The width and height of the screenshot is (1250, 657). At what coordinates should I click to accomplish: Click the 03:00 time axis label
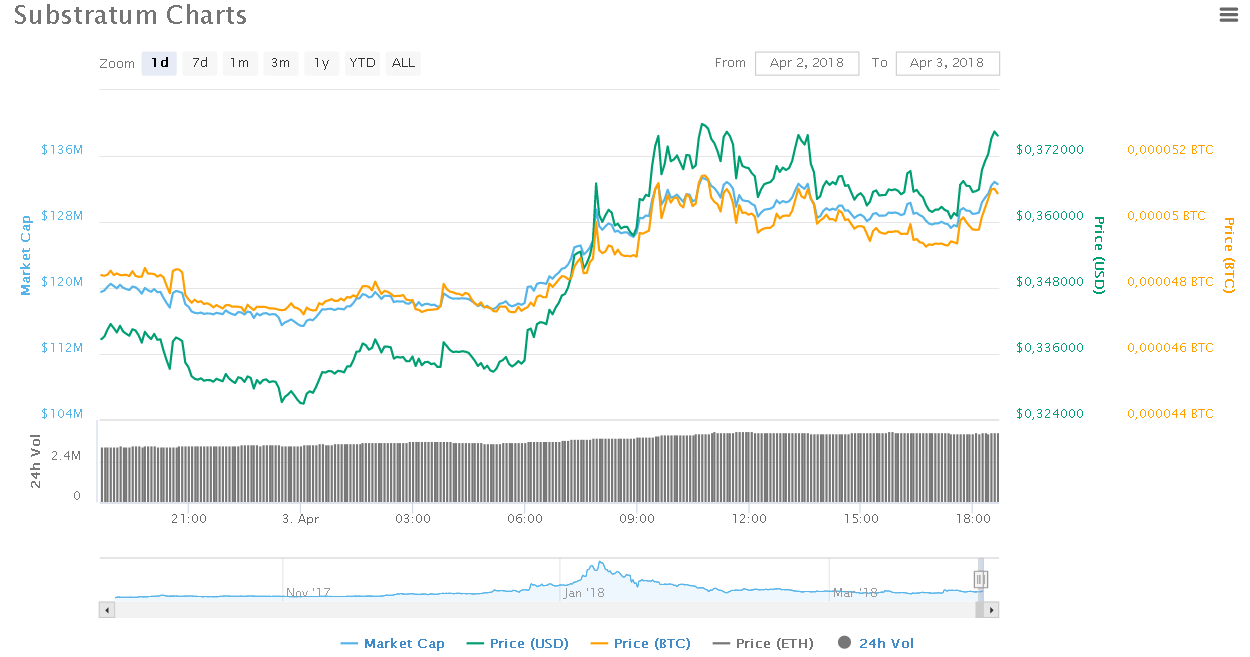coord(413,519)
